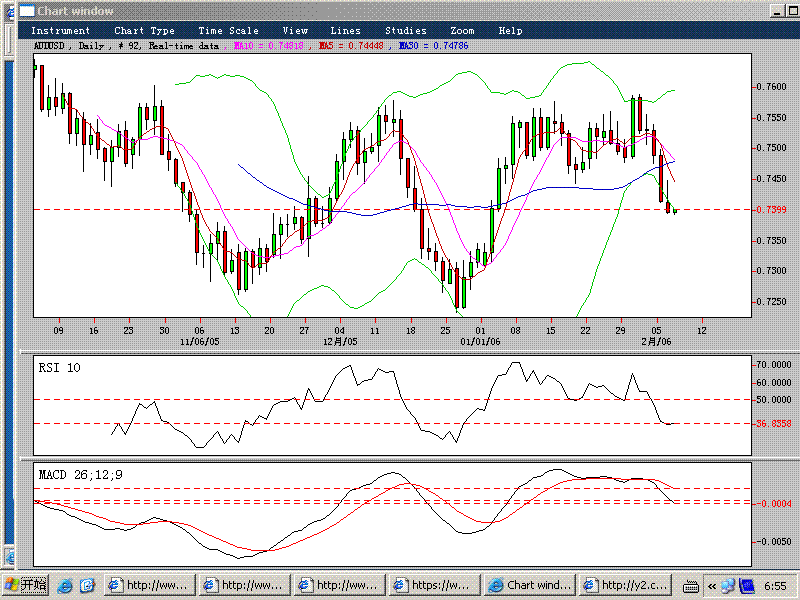Open the Help menu
Screen dimensions: 800x600
[510, 31]
